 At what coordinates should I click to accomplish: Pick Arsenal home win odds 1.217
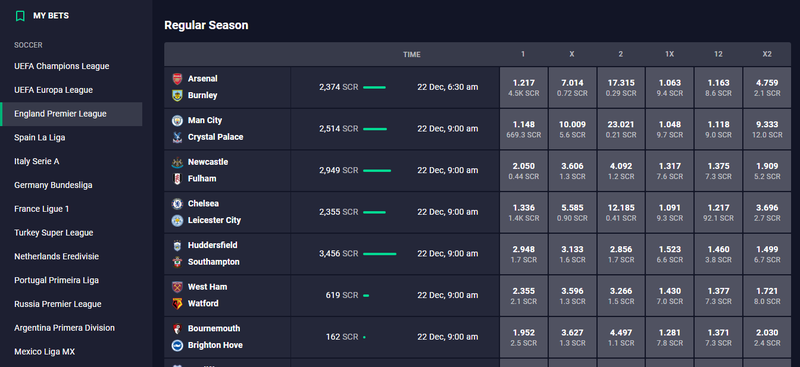(523, 87)
